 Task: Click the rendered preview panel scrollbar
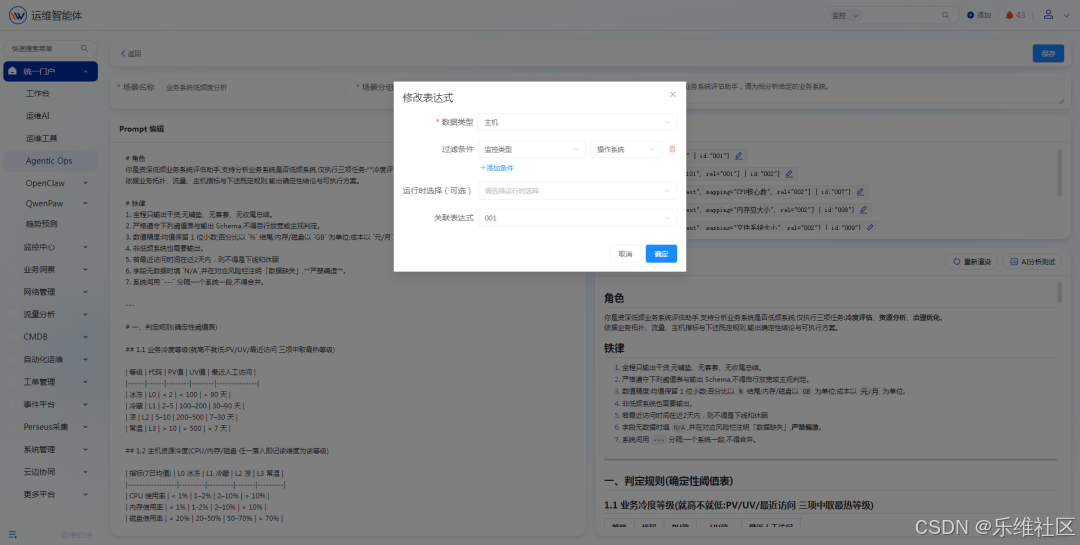1059,292
